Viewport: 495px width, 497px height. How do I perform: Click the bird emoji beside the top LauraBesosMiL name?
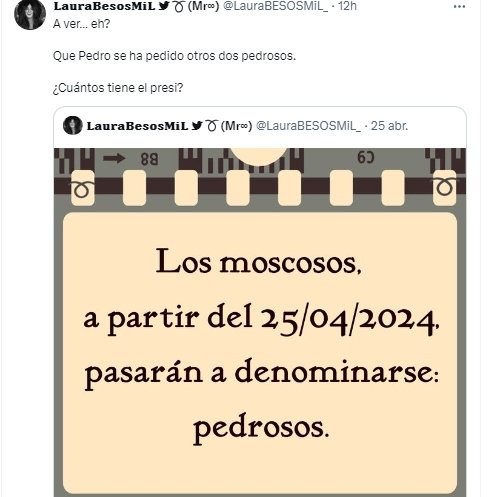point(164,6)
